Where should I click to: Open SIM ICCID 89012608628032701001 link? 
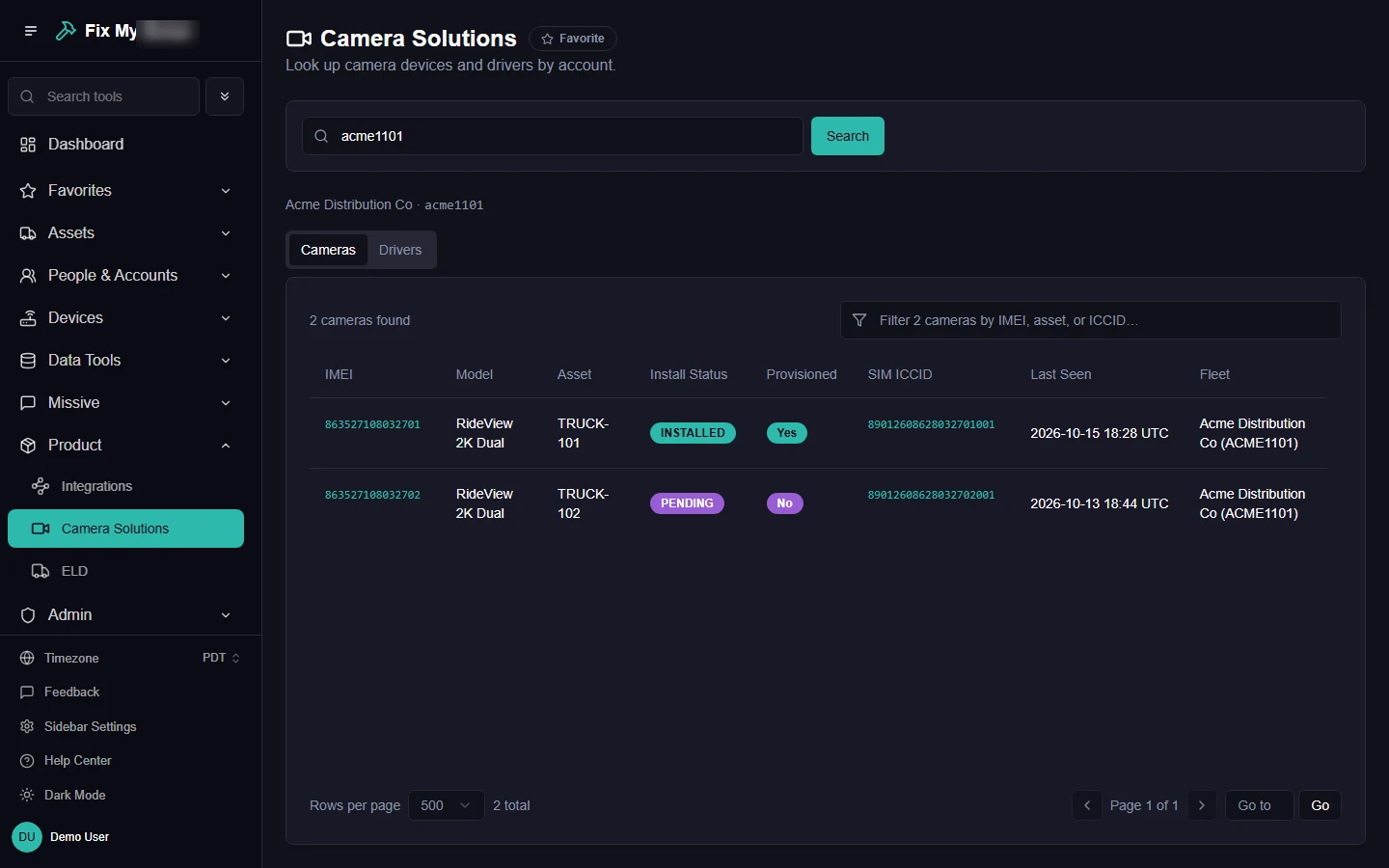click(x=931, y=424)
